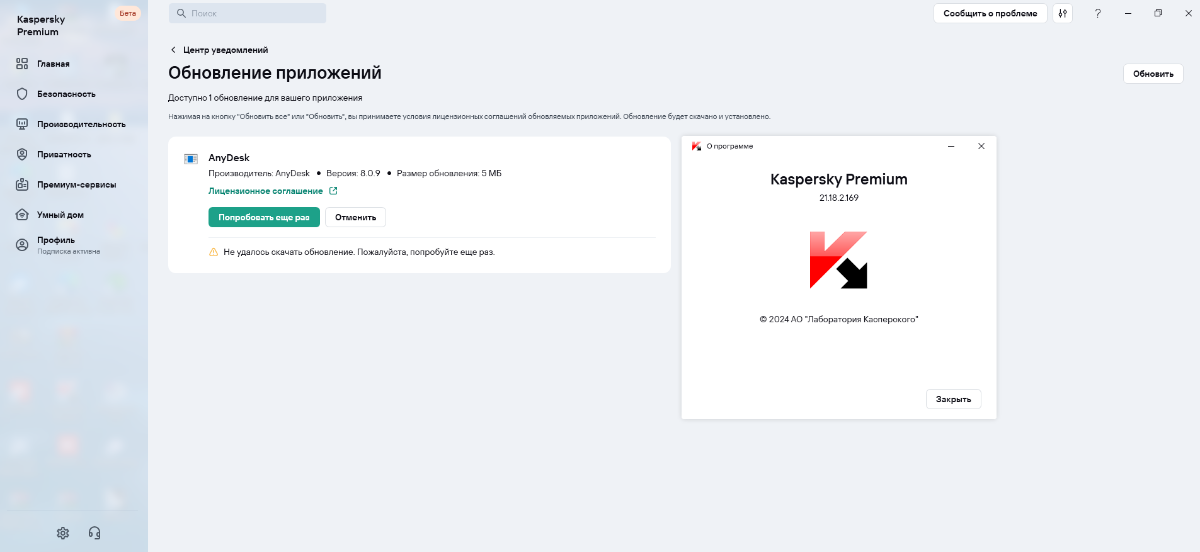This screenshot has height=552, width=1200.
Task: Click the external link icon beside license agreement
Action: pyautogui.click(x=333, y=191)
